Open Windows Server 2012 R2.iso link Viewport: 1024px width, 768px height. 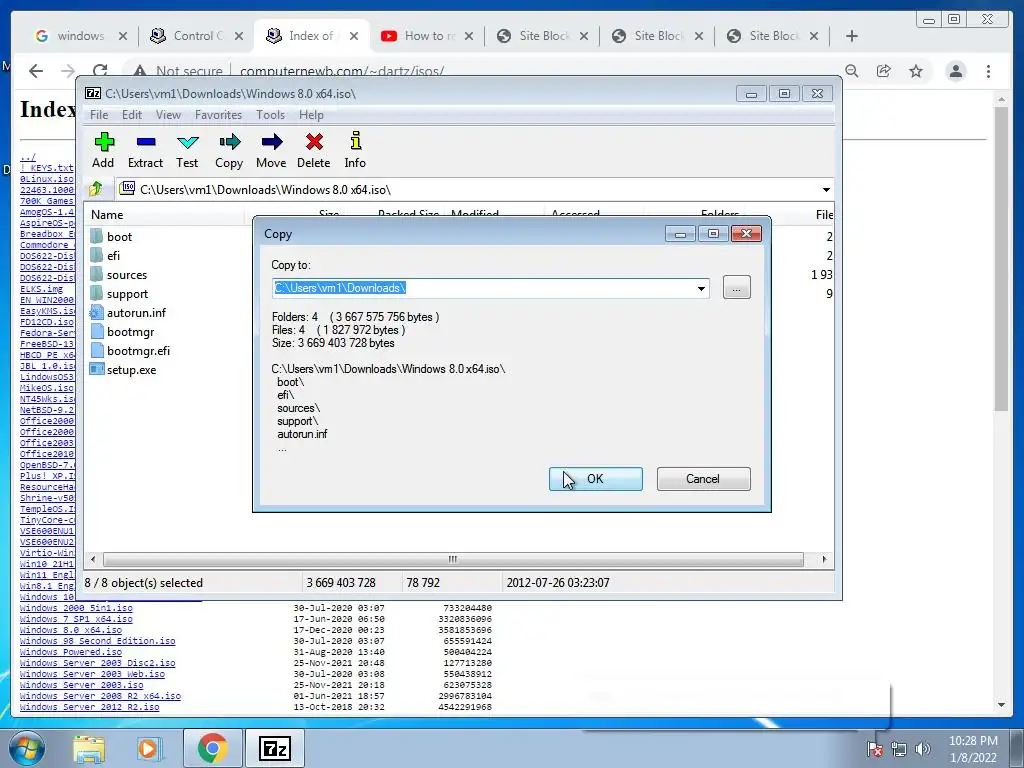click(x=89, y=707)
